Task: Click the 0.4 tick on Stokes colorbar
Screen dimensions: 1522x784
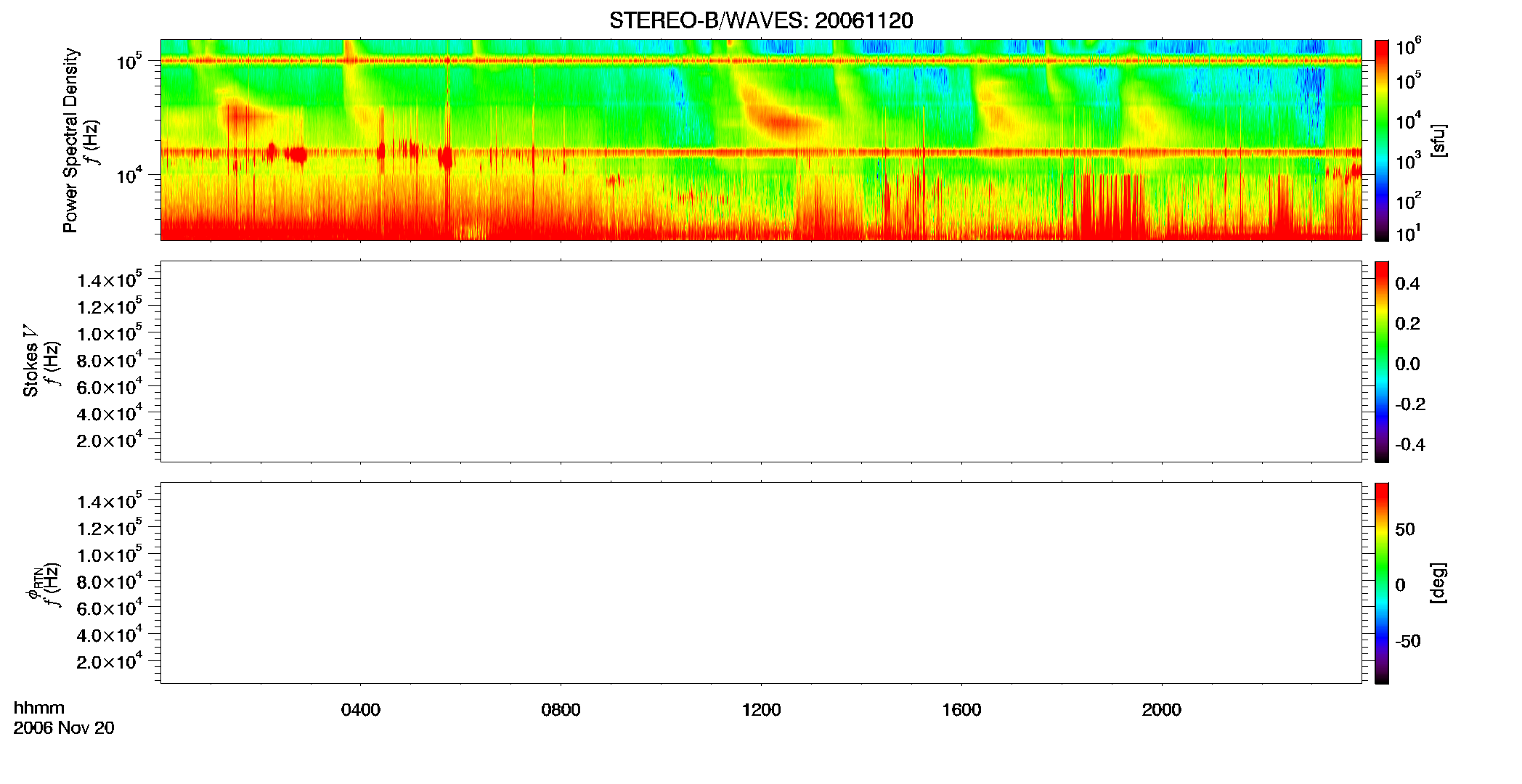Action: point(1407,284)
